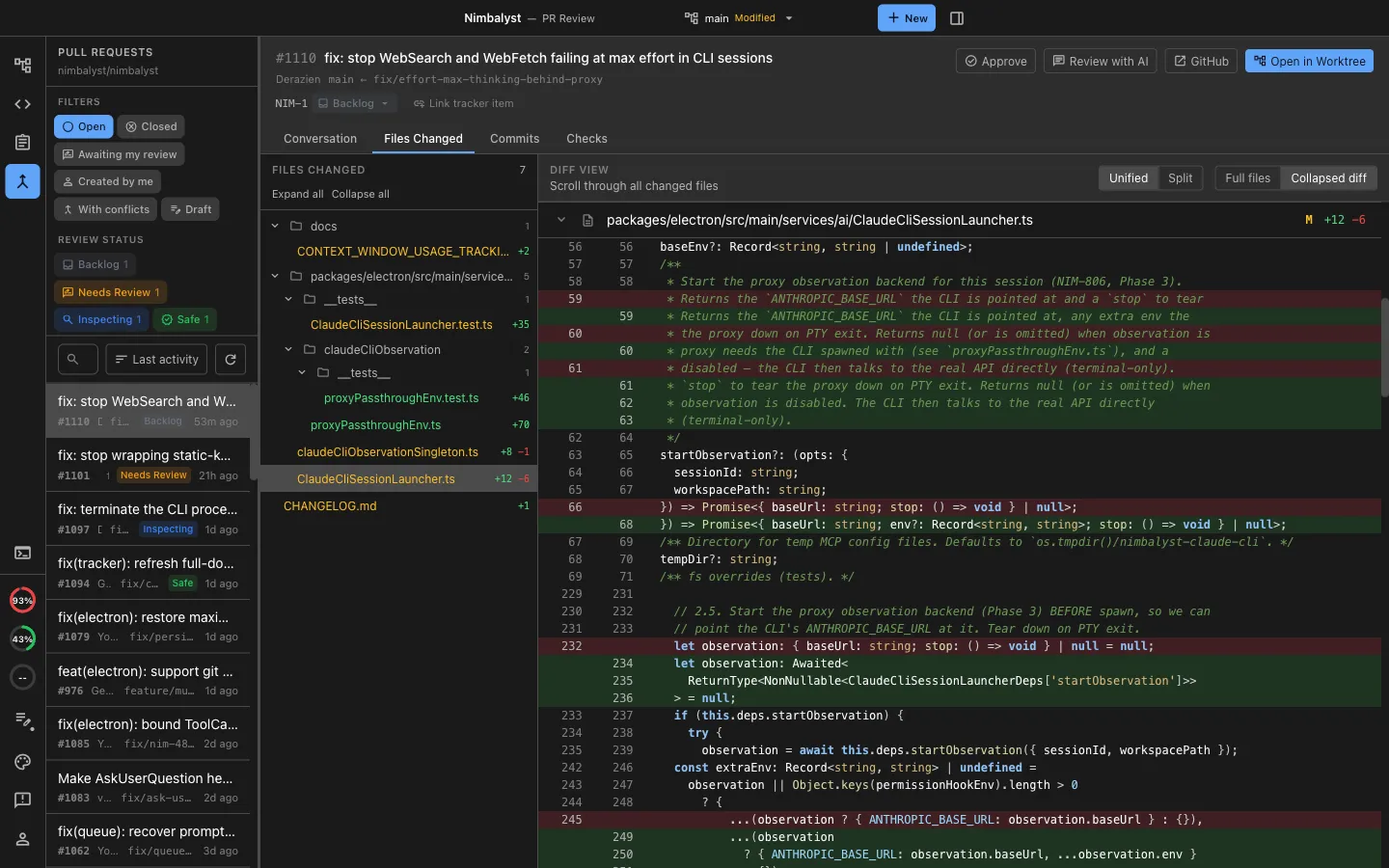The image size is (1389, 868).
Task: Collapse the docs folder chevron
Action: 275,227
